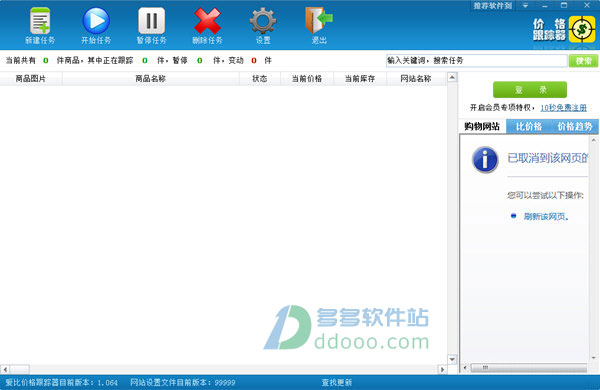Minimize the price tracker window
Viewport: 600px width, 390px height.
pos(545,5)
